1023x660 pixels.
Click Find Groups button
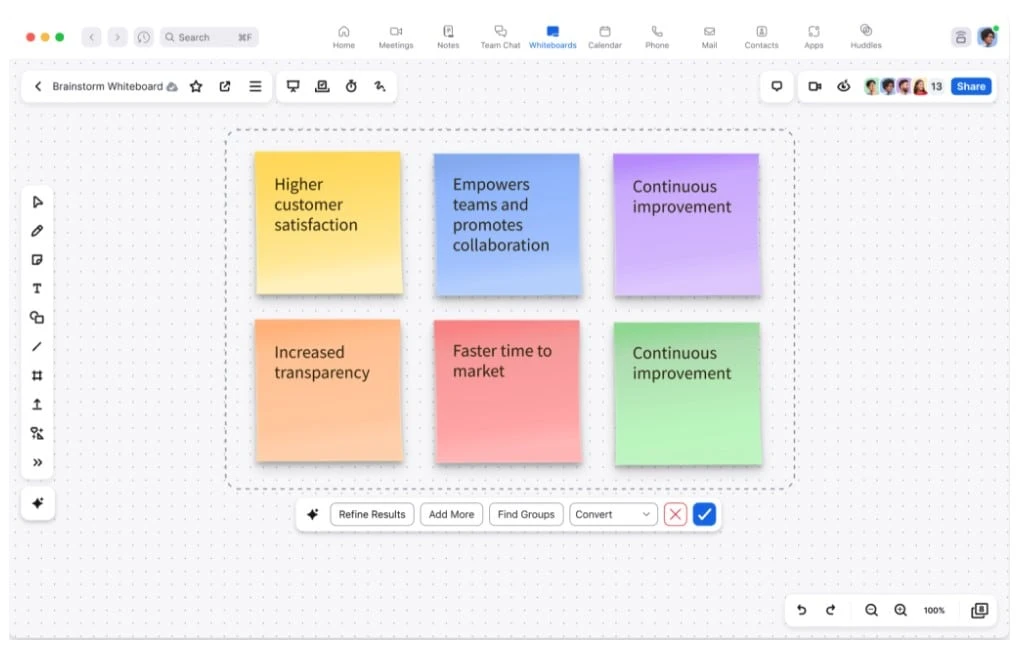(526, 514)
